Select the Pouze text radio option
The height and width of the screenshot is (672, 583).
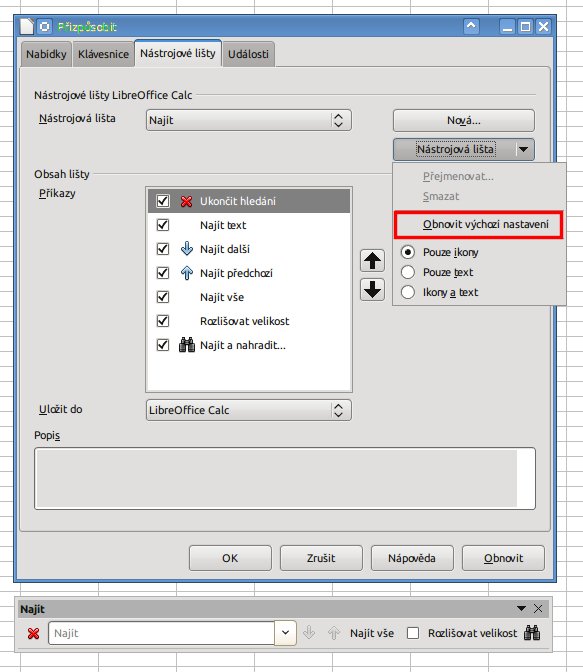(407, 272)
